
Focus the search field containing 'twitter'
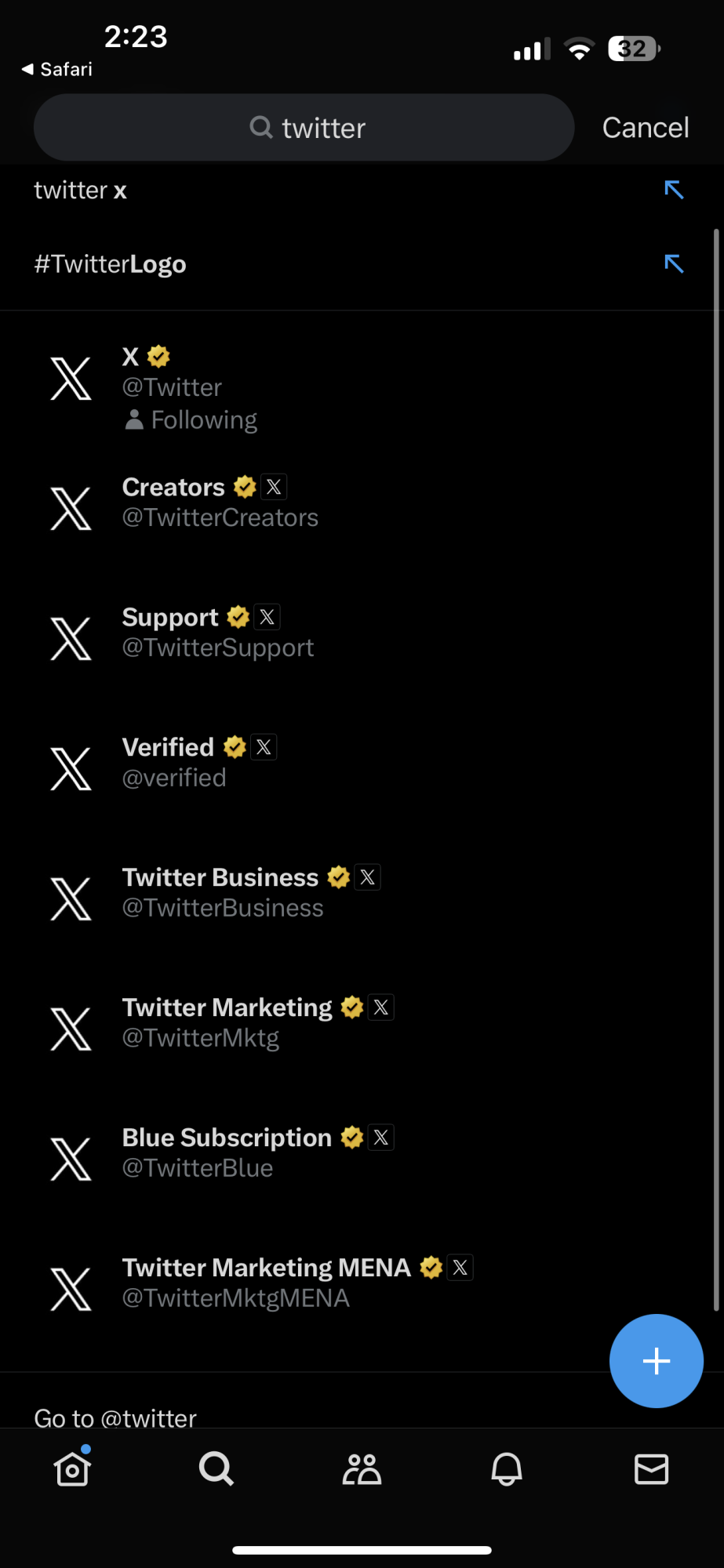click(304, 128)
